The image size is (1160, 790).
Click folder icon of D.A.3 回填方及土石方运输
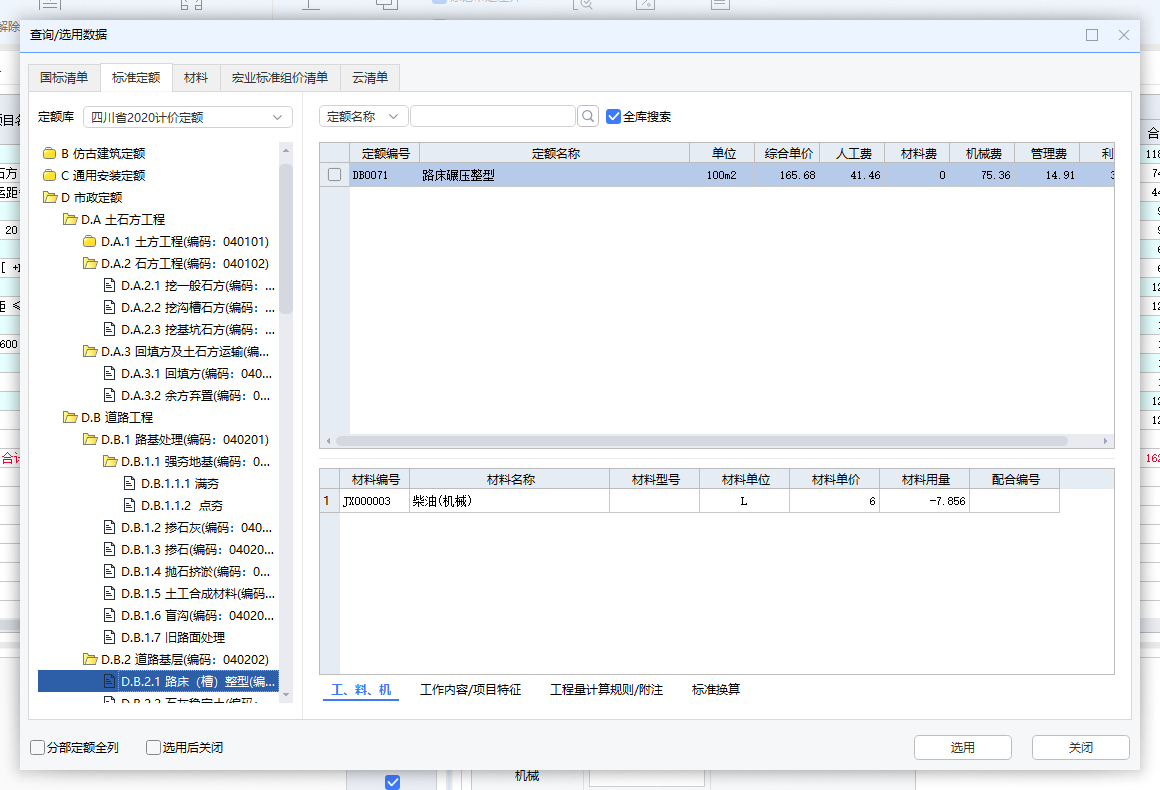[x=90, y=351]
